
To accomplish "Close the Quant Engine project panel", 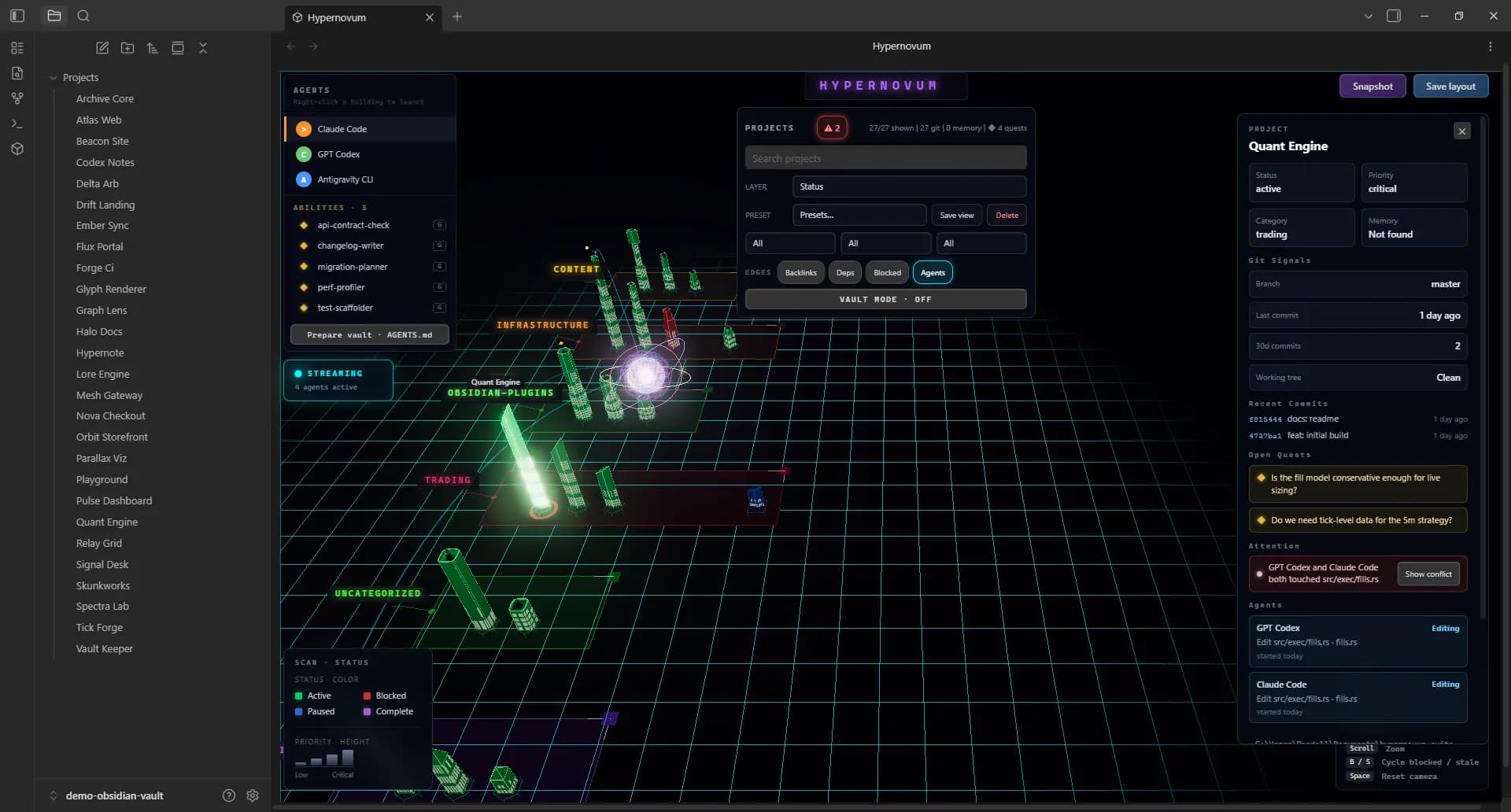I will click(1462, 131).
